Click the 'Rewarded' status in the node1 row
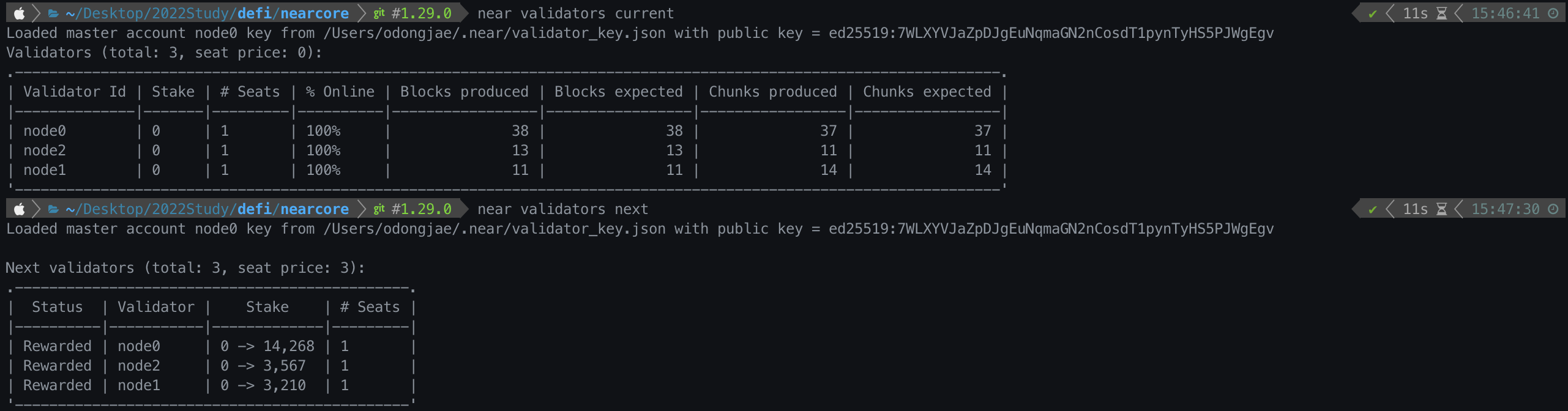This screenshot has height=411, width=1568. click(x=57, y=385)
